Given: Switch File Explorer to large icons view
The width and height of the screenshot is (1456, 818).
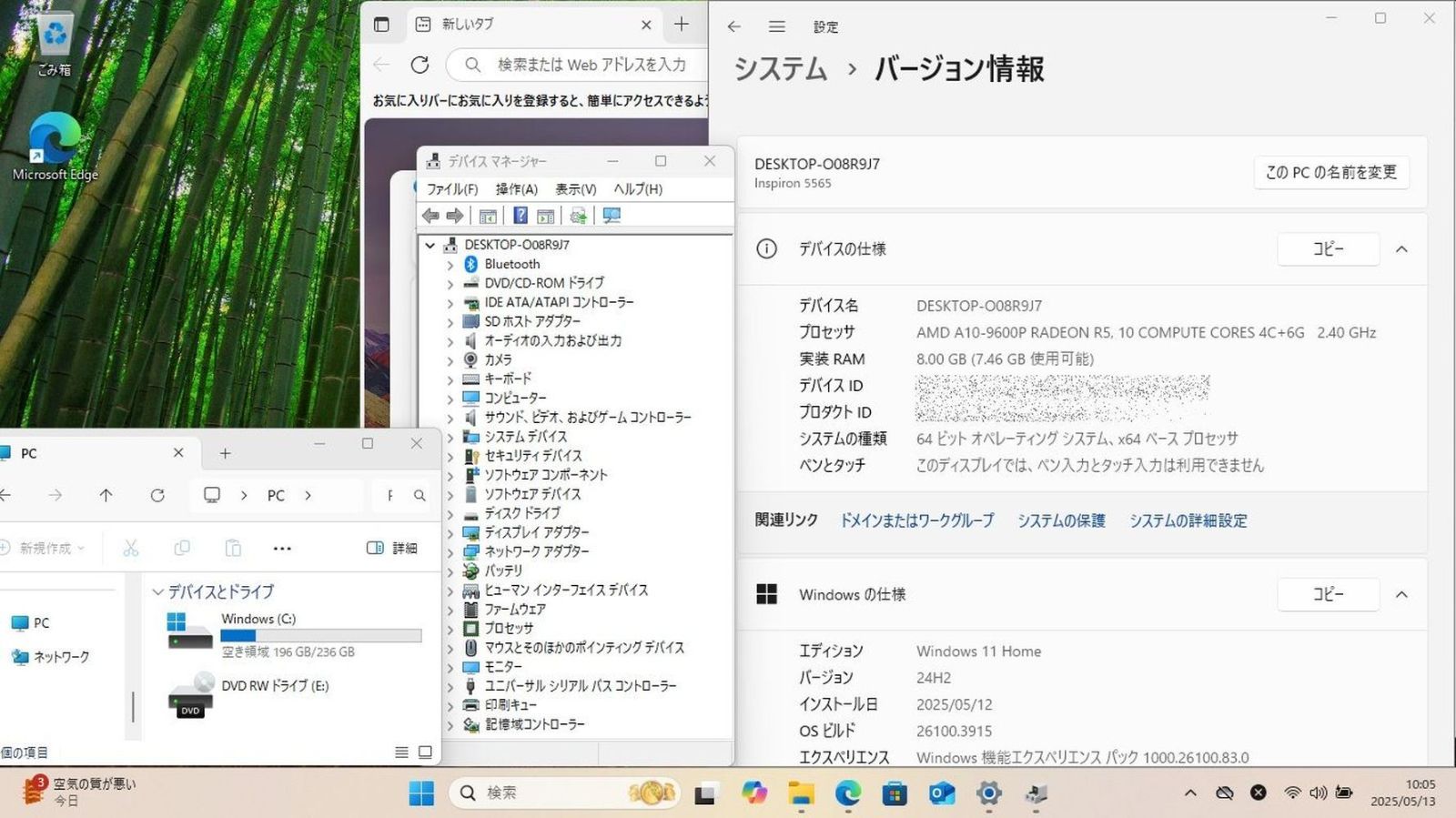Looking at the screenshot, I should click(425, 752).
